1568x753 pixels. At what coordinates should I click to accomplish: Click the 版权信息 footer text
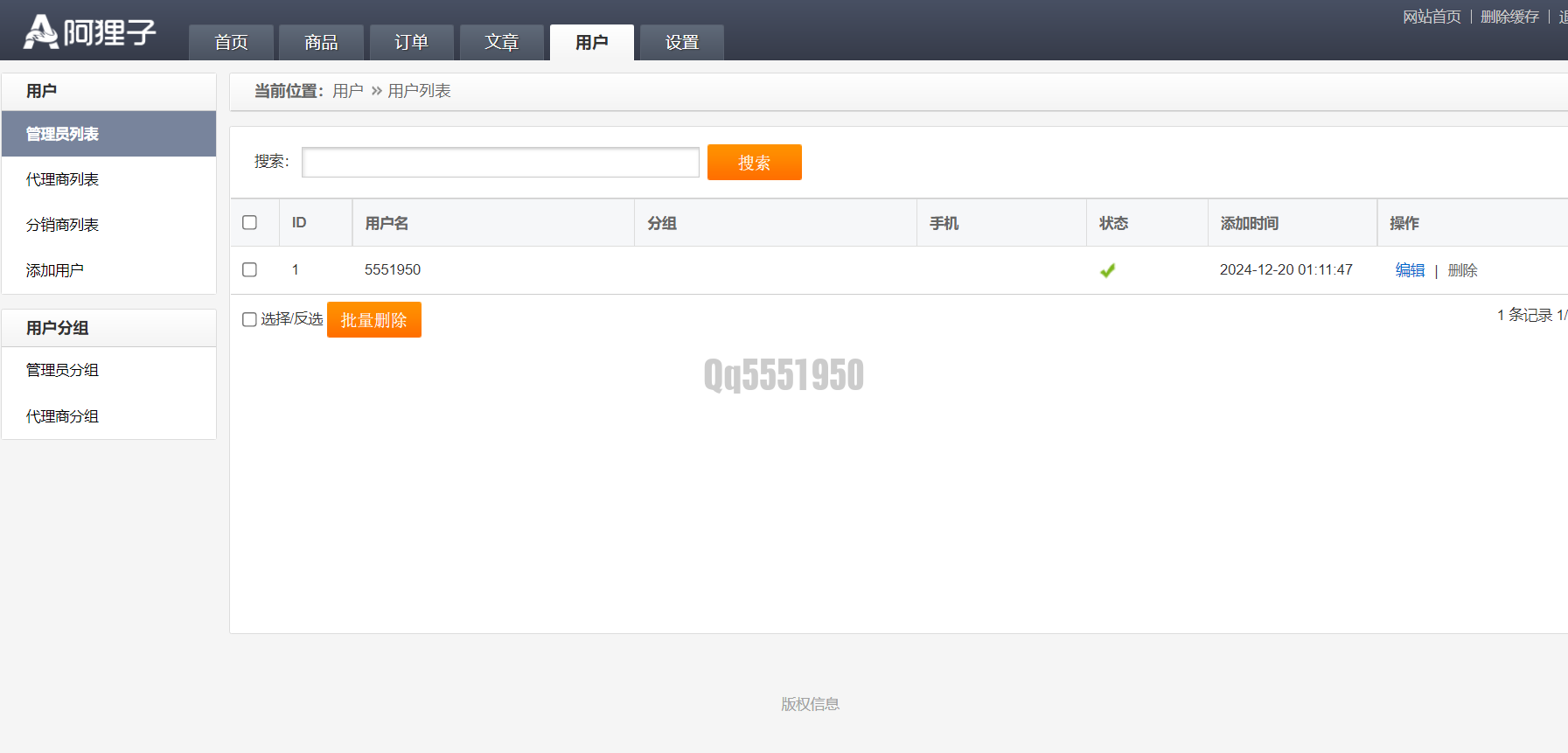pyautogui.click(x=810, y=704)
